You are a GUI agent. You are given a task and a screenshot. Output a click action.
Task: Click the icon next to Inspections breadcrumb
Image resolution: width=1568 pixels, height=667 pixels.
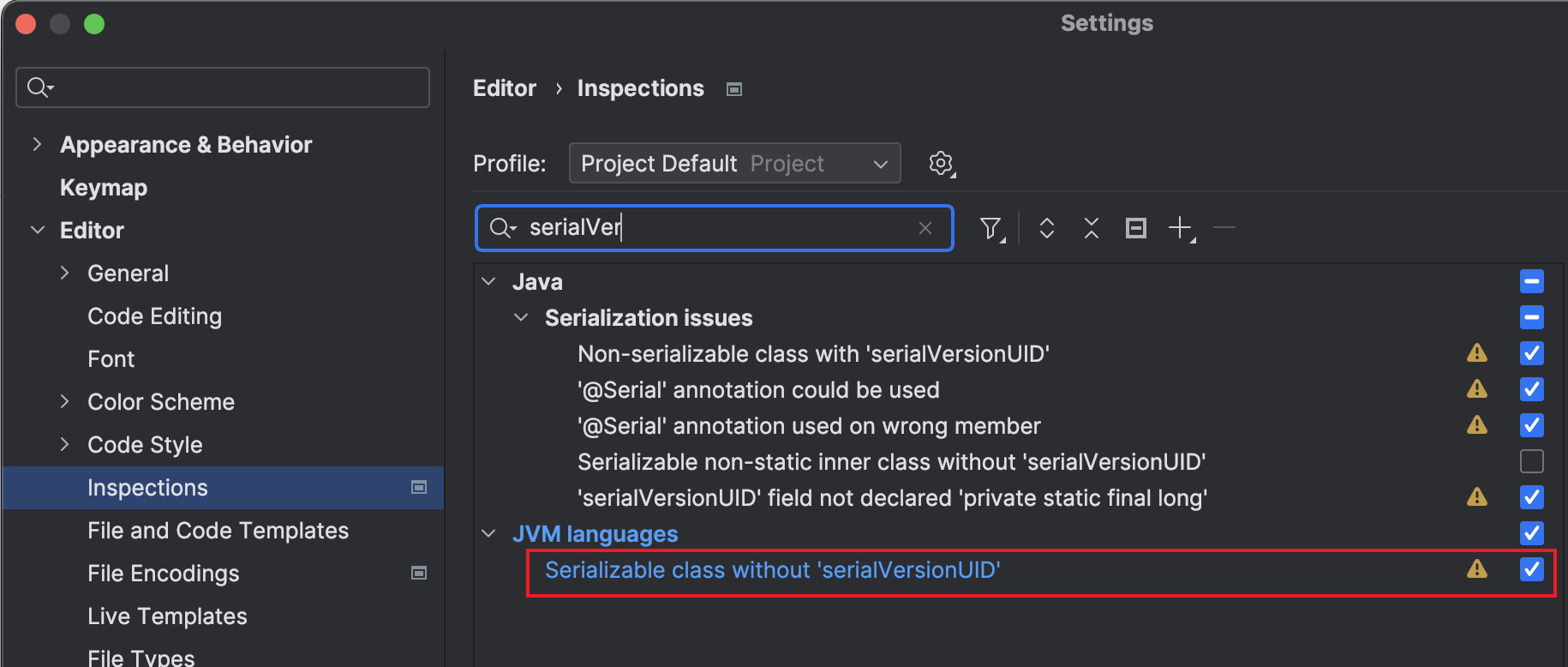[x=734, y=89]
